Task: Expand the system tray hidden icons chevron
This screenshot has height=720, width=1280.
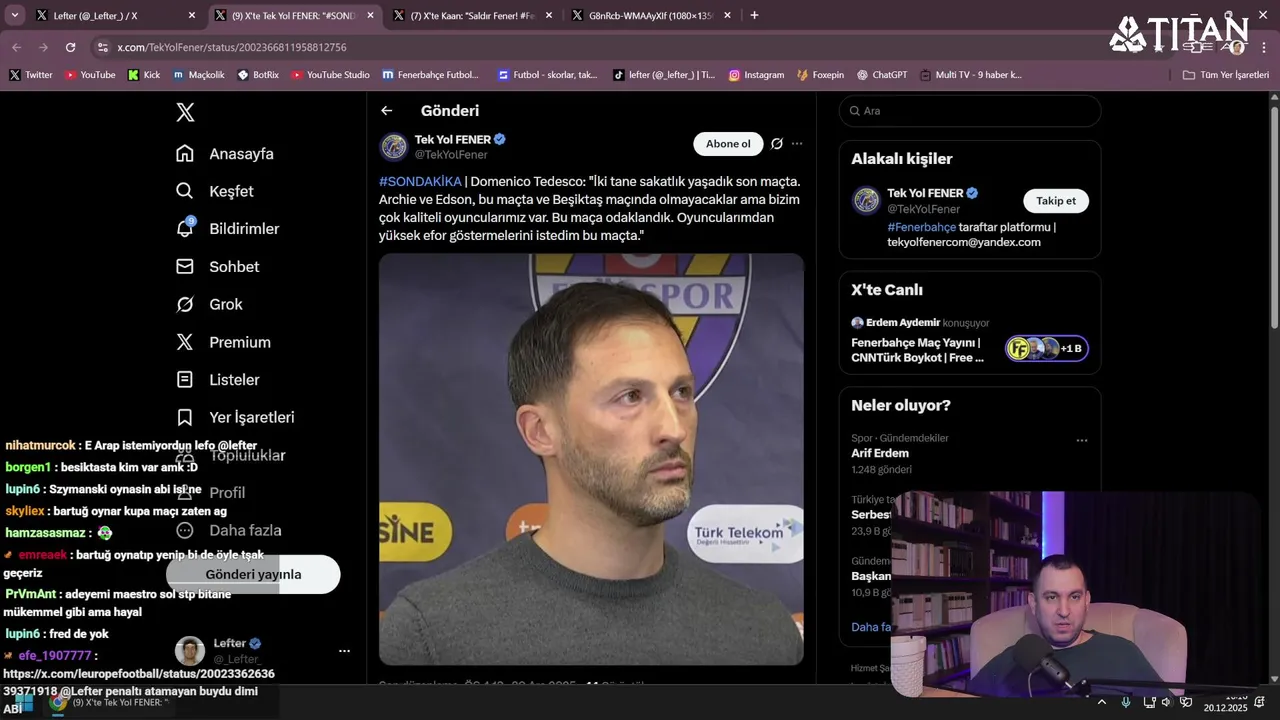Action: (x=1102, y=702)
